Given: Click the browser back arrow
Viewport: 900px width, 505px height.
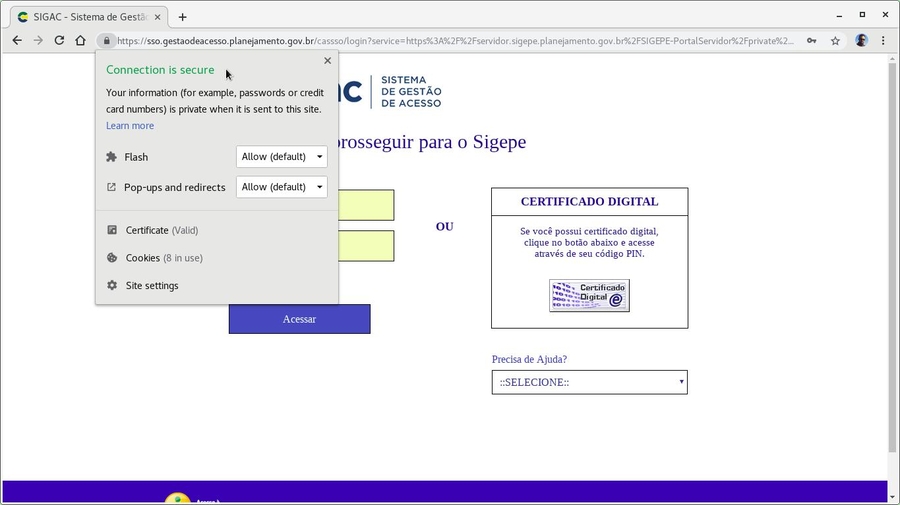Looking at the screenshot, I should click(16, 41).
